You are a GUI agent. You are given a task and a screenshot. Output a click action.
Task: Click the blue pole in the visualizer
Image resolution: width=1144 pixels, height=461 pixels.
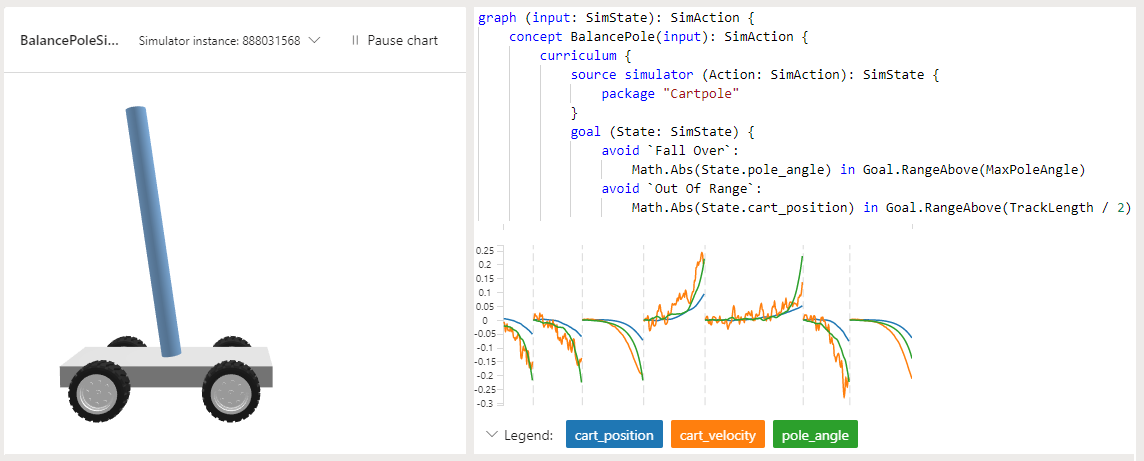(x=152, y=231)
